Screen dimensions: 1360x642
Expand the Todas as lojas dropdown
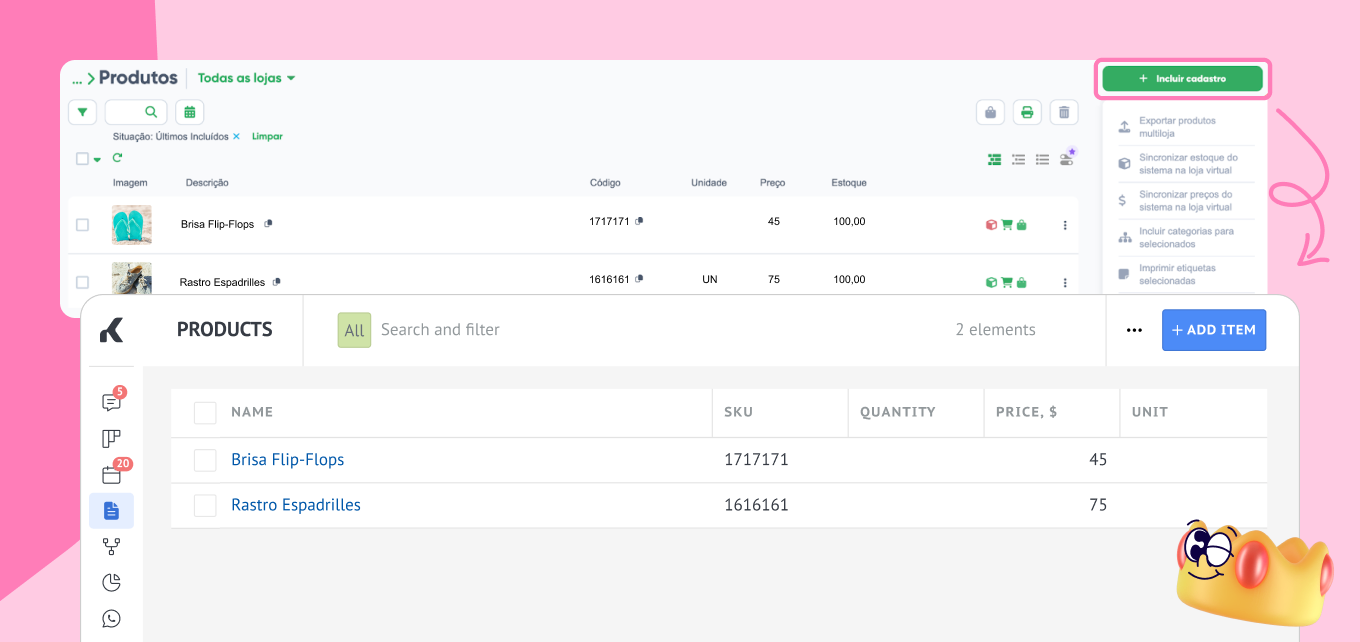click(246, 78)
